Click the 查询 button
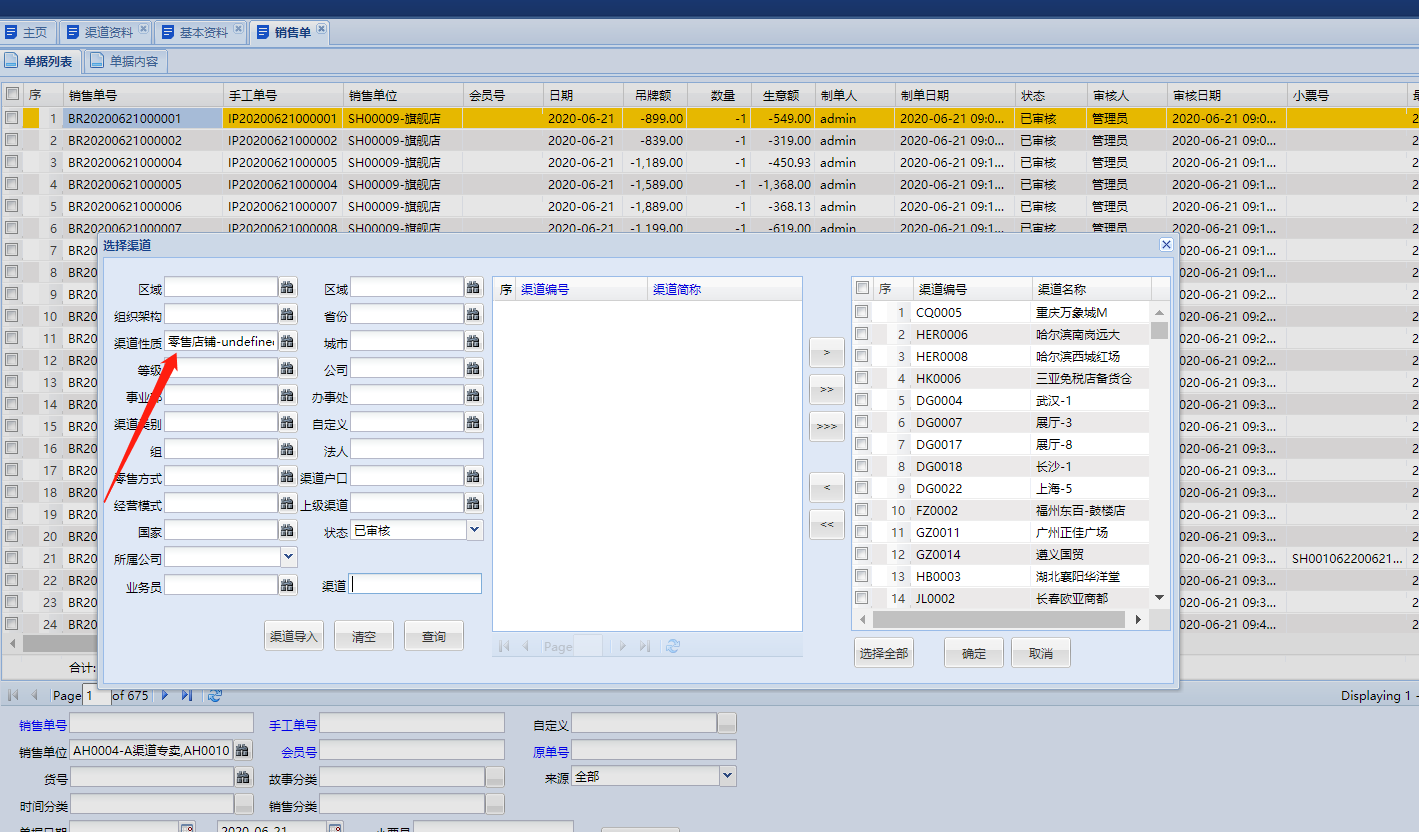 (434, 636)
